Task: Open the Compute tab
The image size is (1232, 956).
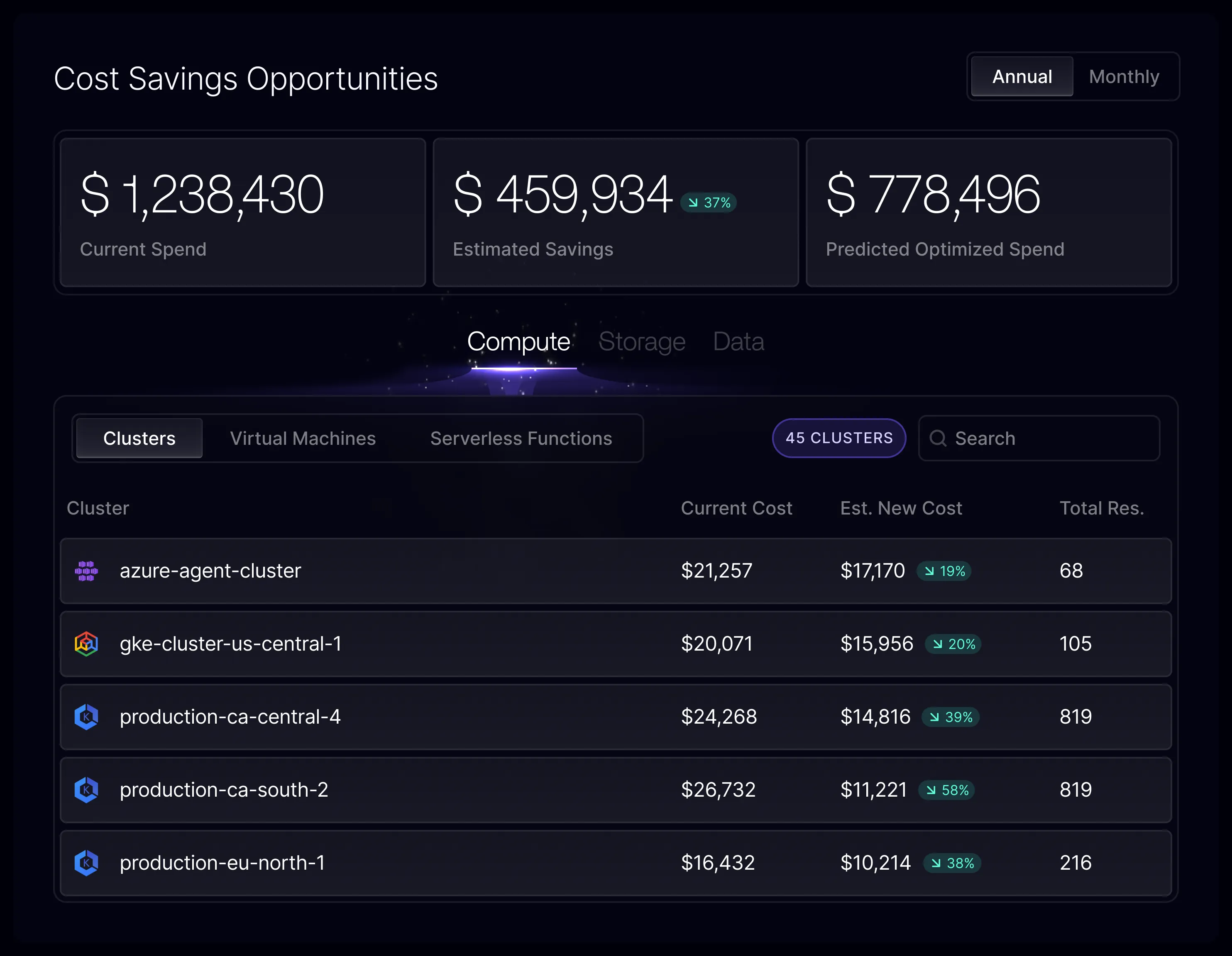Action: (518, 342)
